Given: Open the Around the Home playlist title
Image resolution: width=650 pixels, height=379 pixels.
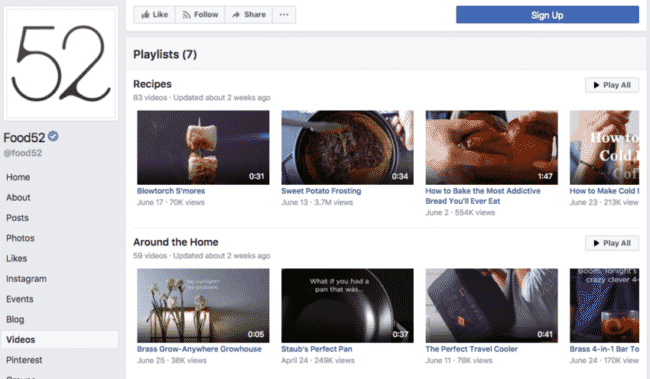Looking at the screenshot, I should pos(176,242).
